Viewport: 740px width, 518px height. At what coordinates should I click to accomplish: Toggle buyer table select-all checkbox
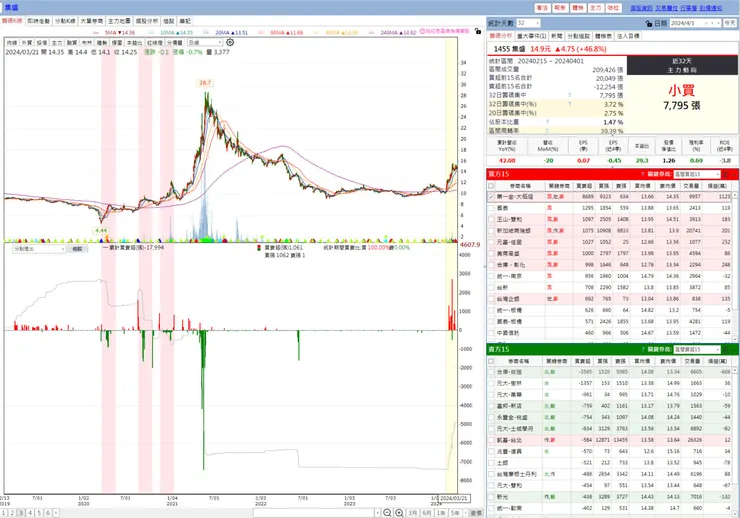pyautogui.click(x=491, y=186)
